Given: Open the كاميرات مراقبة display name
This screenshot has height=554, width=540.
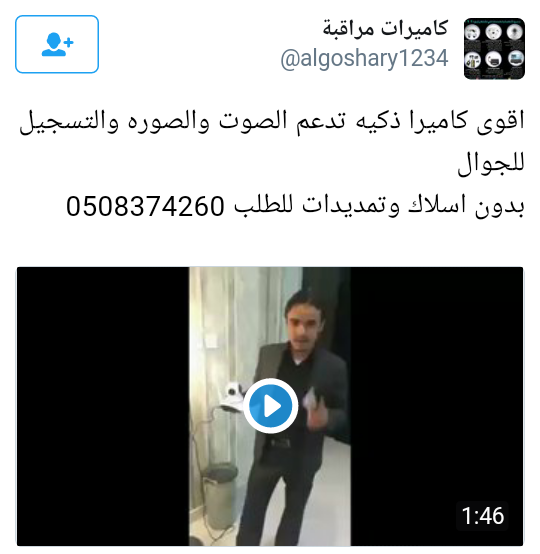Looking at the screenshot, I should 385,28.
